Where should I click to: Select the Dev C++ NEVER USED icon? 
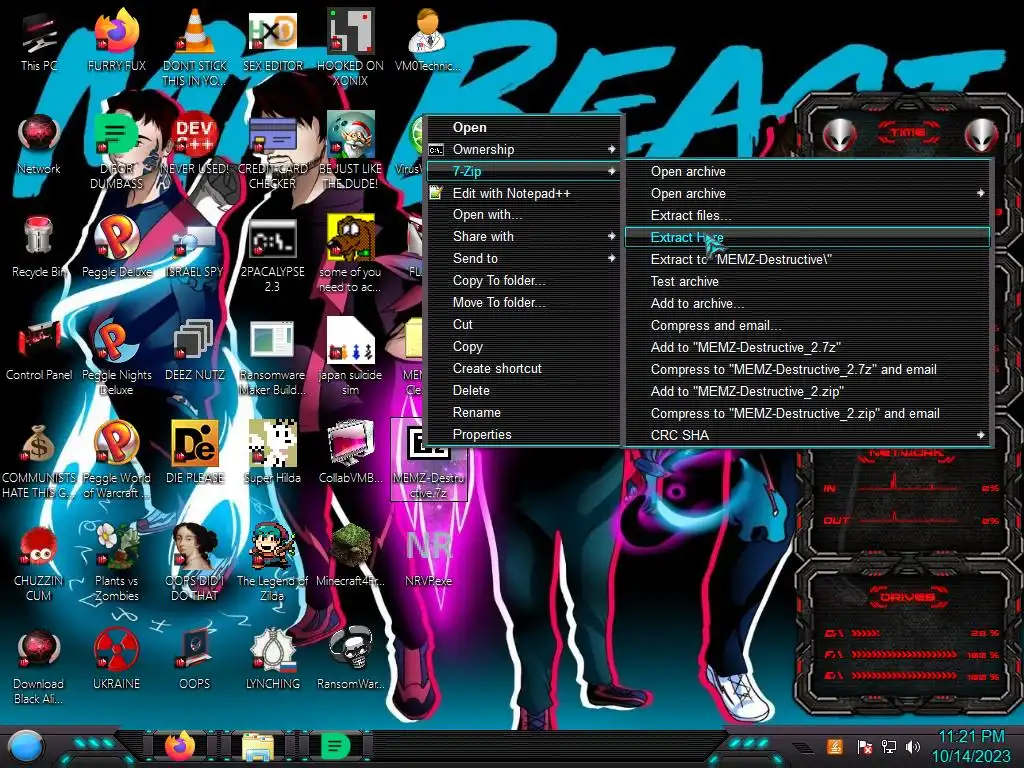click(195, 144)
